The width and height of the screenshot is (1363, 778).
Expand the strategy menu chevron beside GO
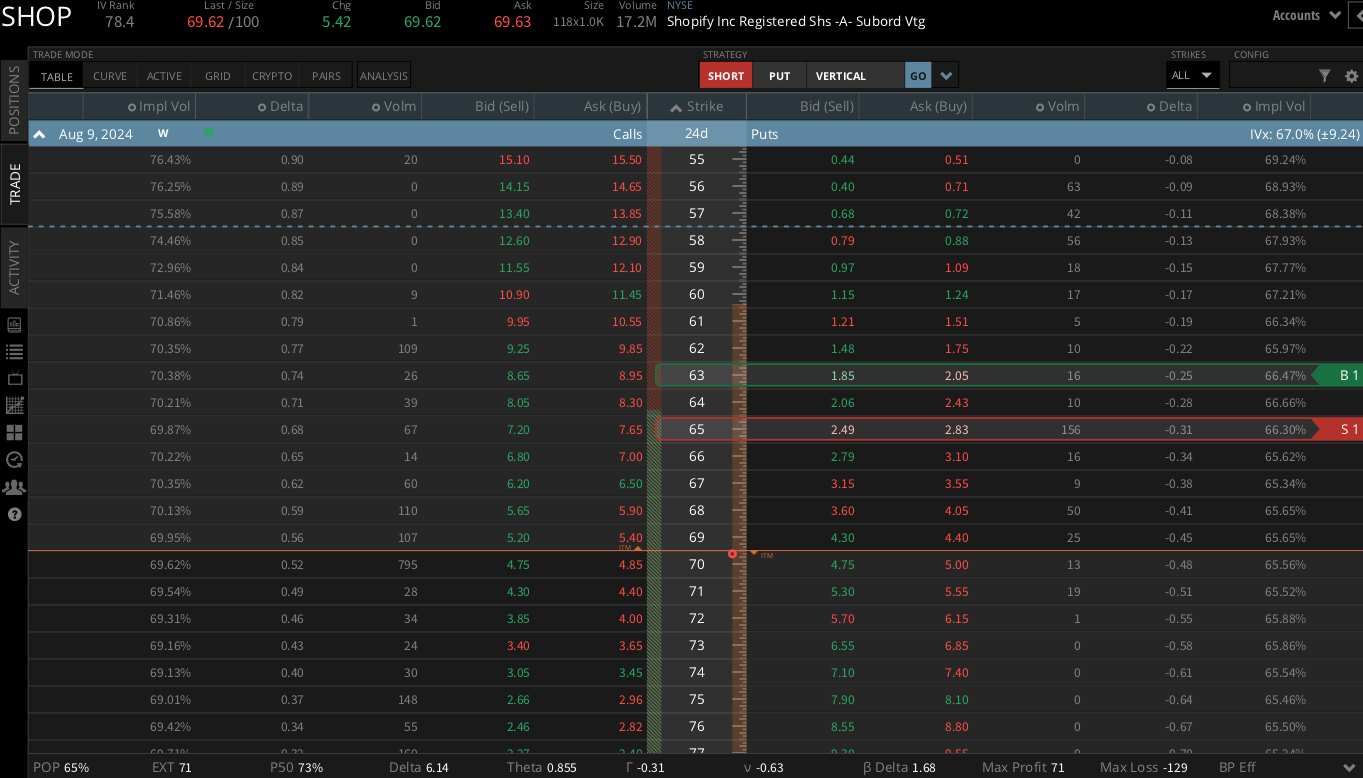[x=946, y=76]
